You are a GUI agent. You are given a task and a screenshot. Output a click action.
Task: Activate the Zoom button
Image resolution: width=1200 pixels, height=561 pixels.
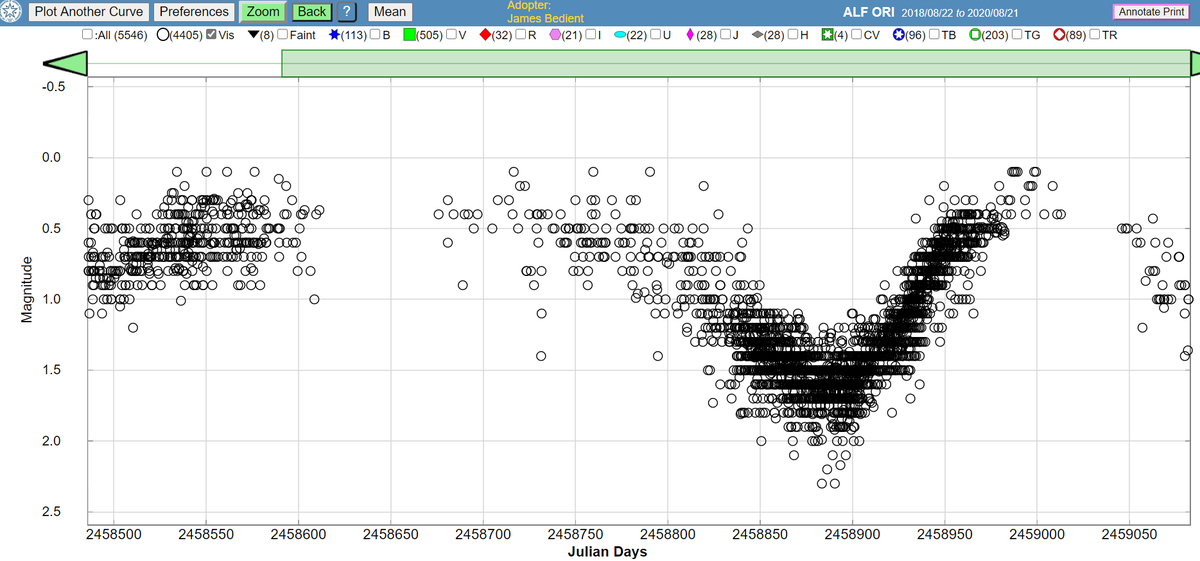tap(263, 12)
